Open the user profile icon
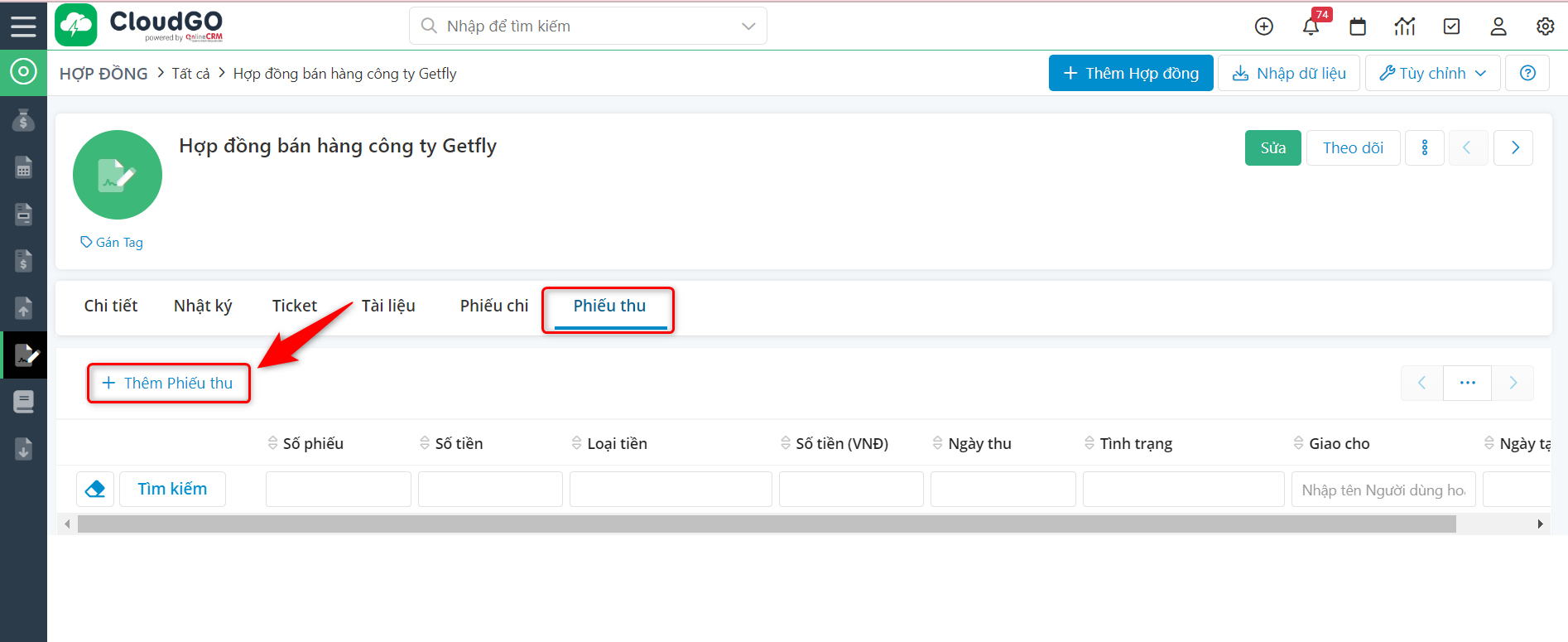This screenshot has height=642, width=1568. click(x=1498, y=27)
